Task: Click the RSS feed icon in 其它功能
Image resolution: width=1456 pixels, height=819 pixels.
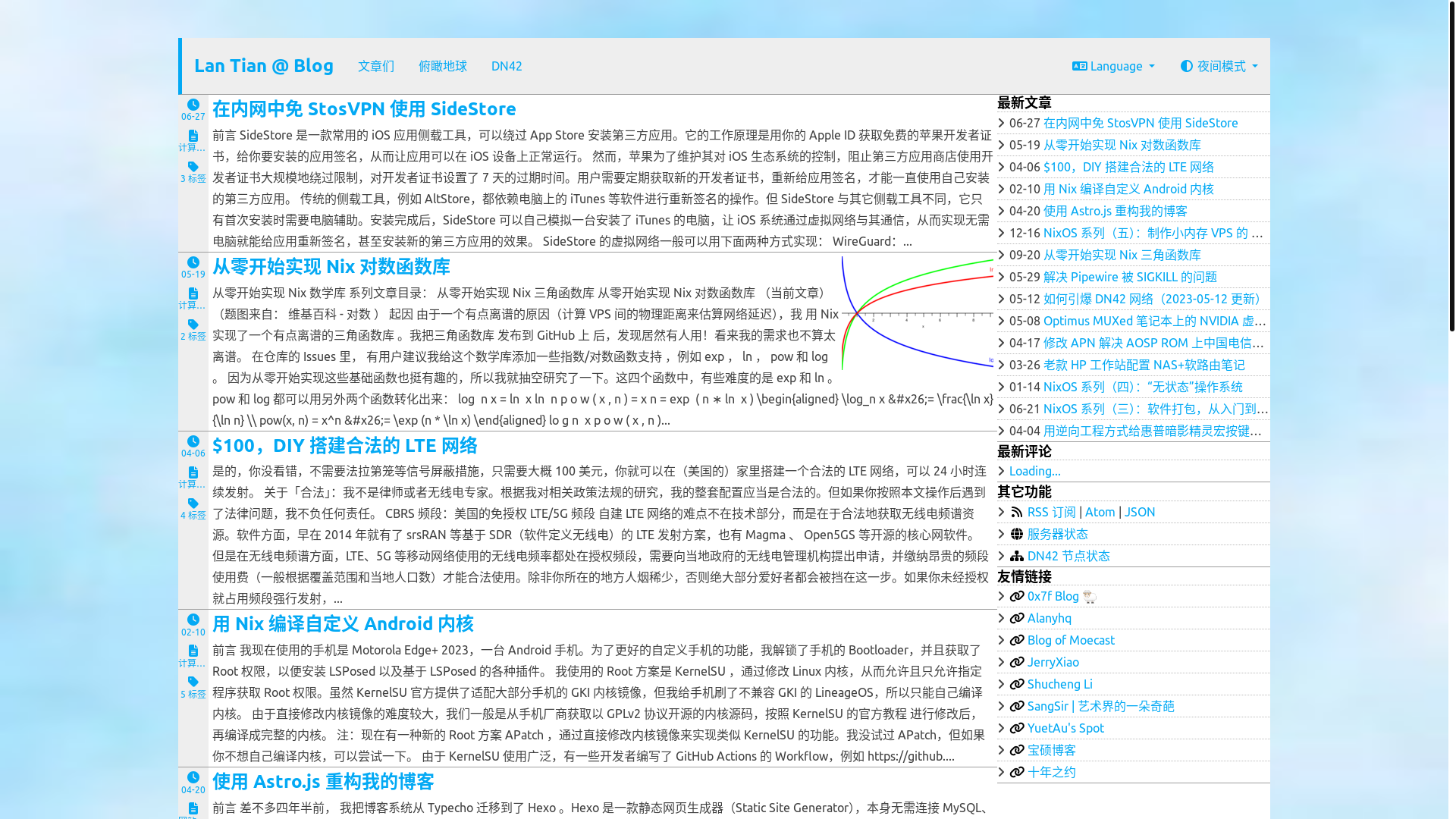Action: [x=1017, y=513]
